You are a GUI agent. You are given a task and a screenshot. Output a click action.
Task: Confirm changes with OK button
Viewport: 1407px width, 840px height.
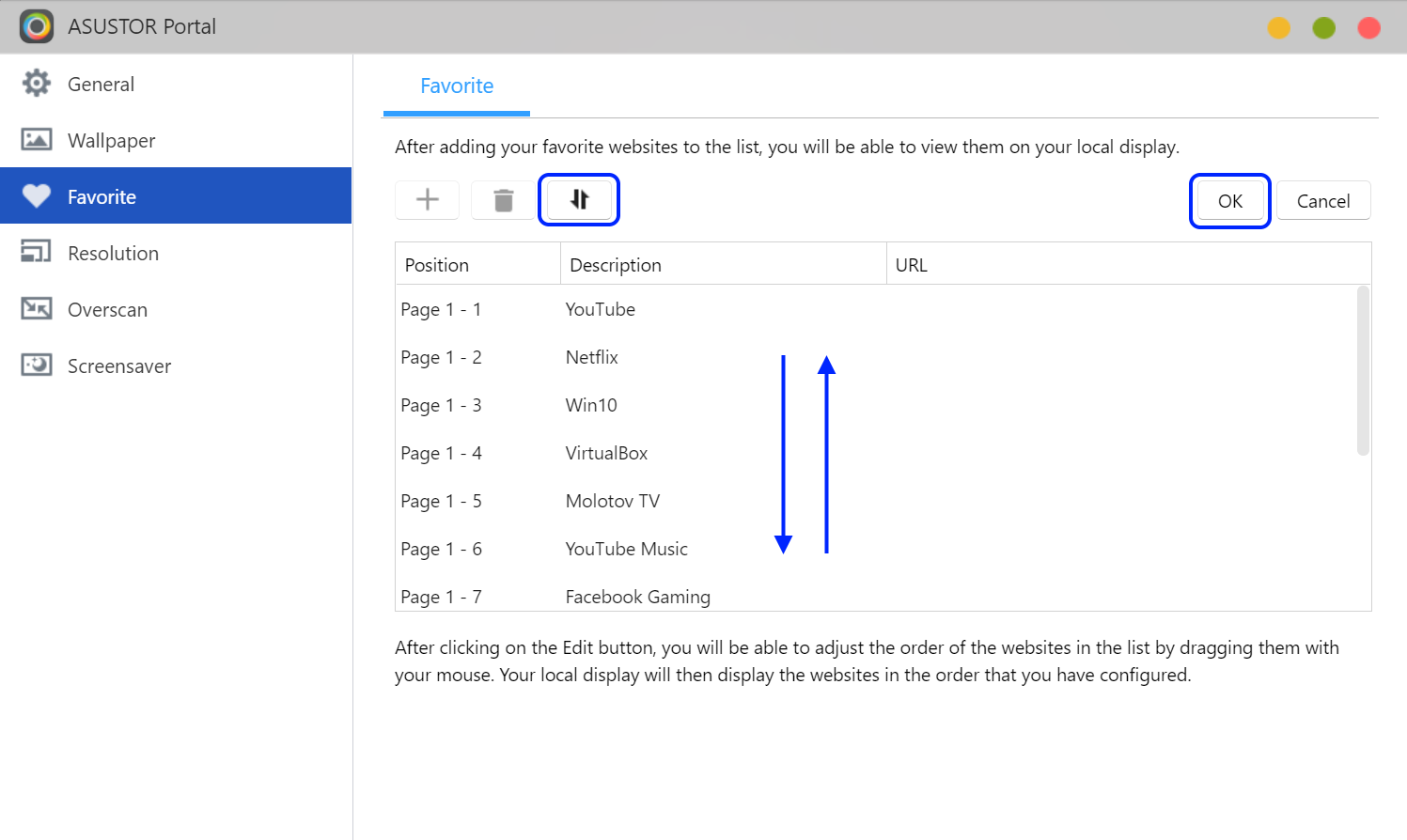(1230, 200)
